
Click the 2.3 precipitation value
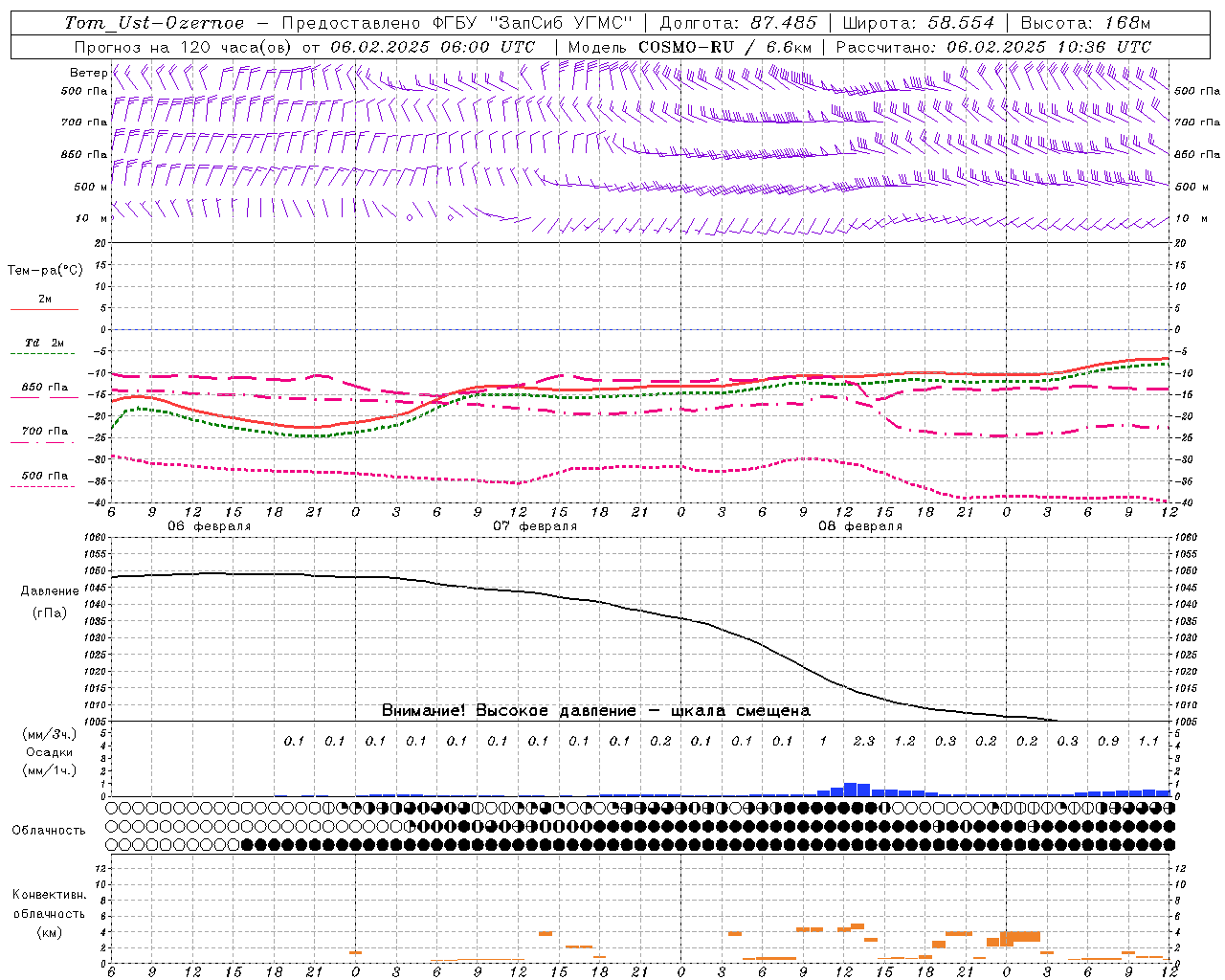(863, 741)
